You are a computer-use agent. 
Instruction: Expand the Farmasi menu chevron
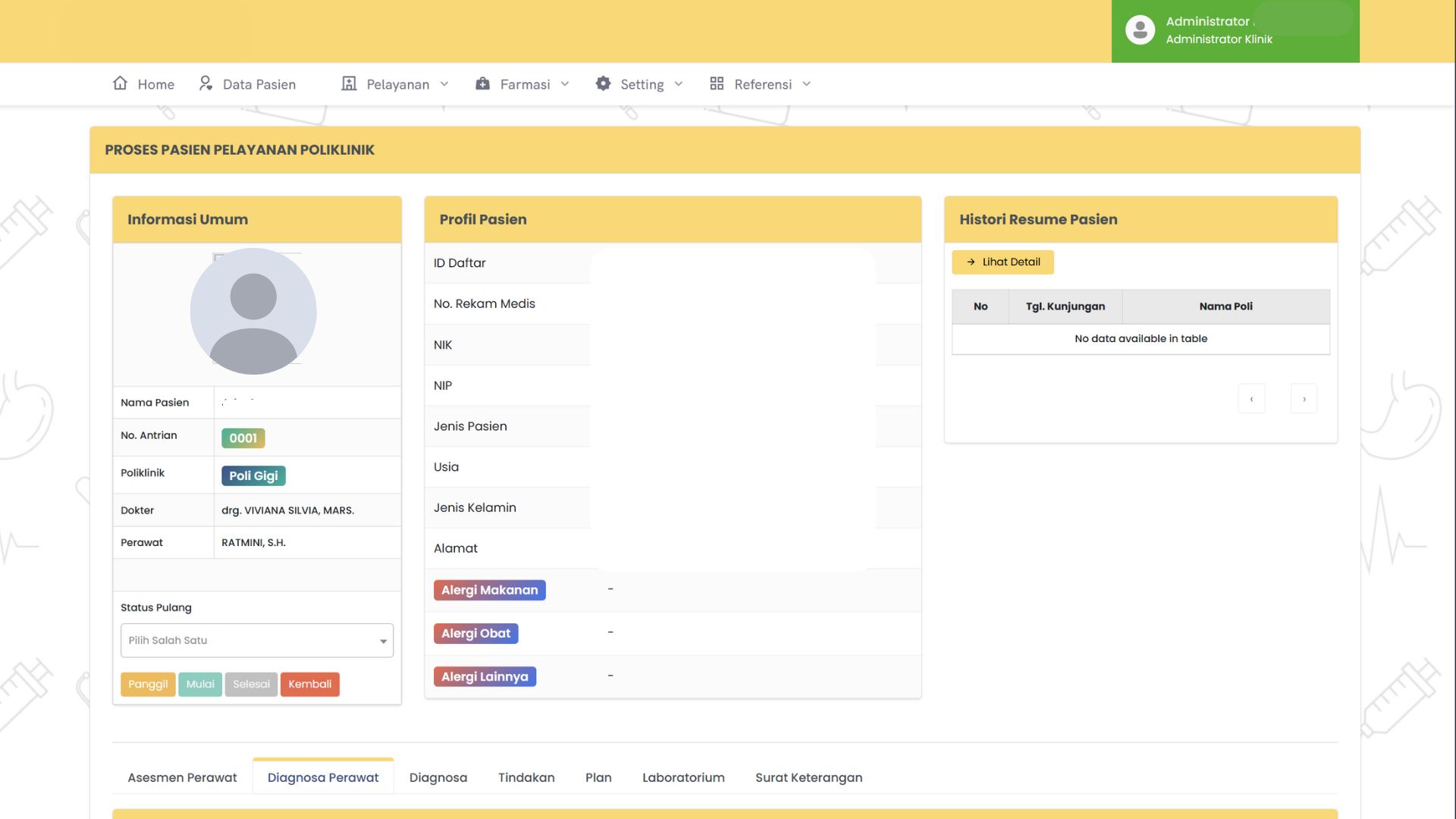(x=565, y=84)
